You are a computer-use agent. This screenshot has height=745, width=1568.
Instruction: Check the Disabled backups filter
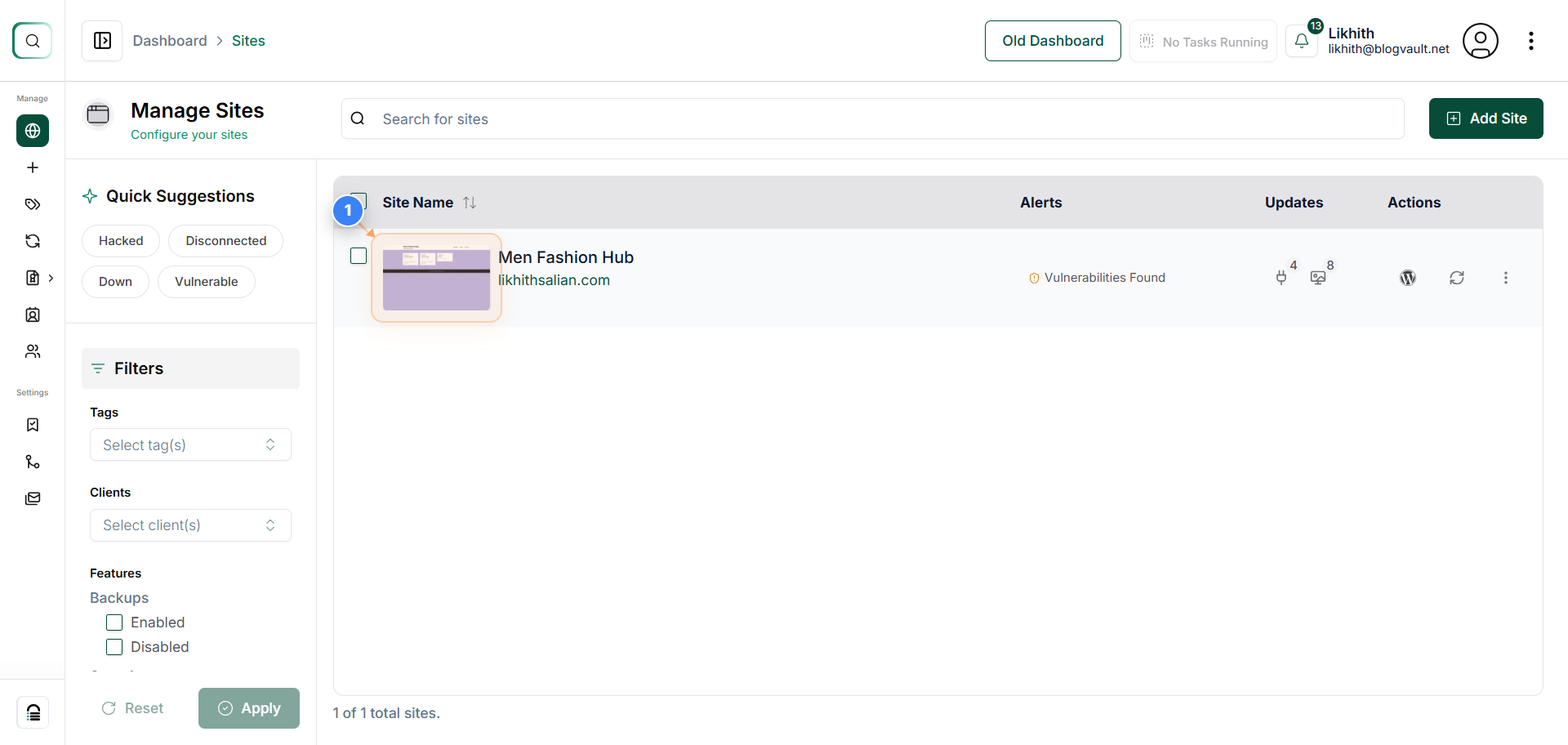(114, 647)
